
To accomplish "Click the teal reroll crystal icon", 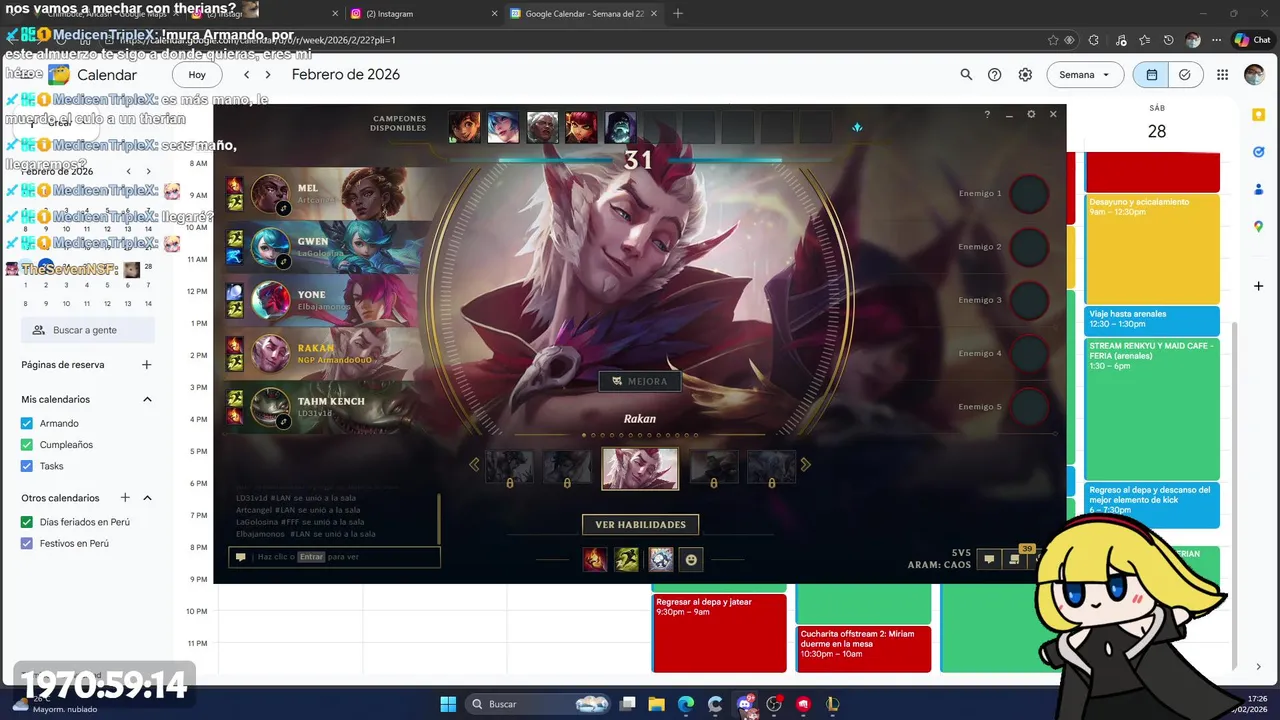I will [857, 127].
